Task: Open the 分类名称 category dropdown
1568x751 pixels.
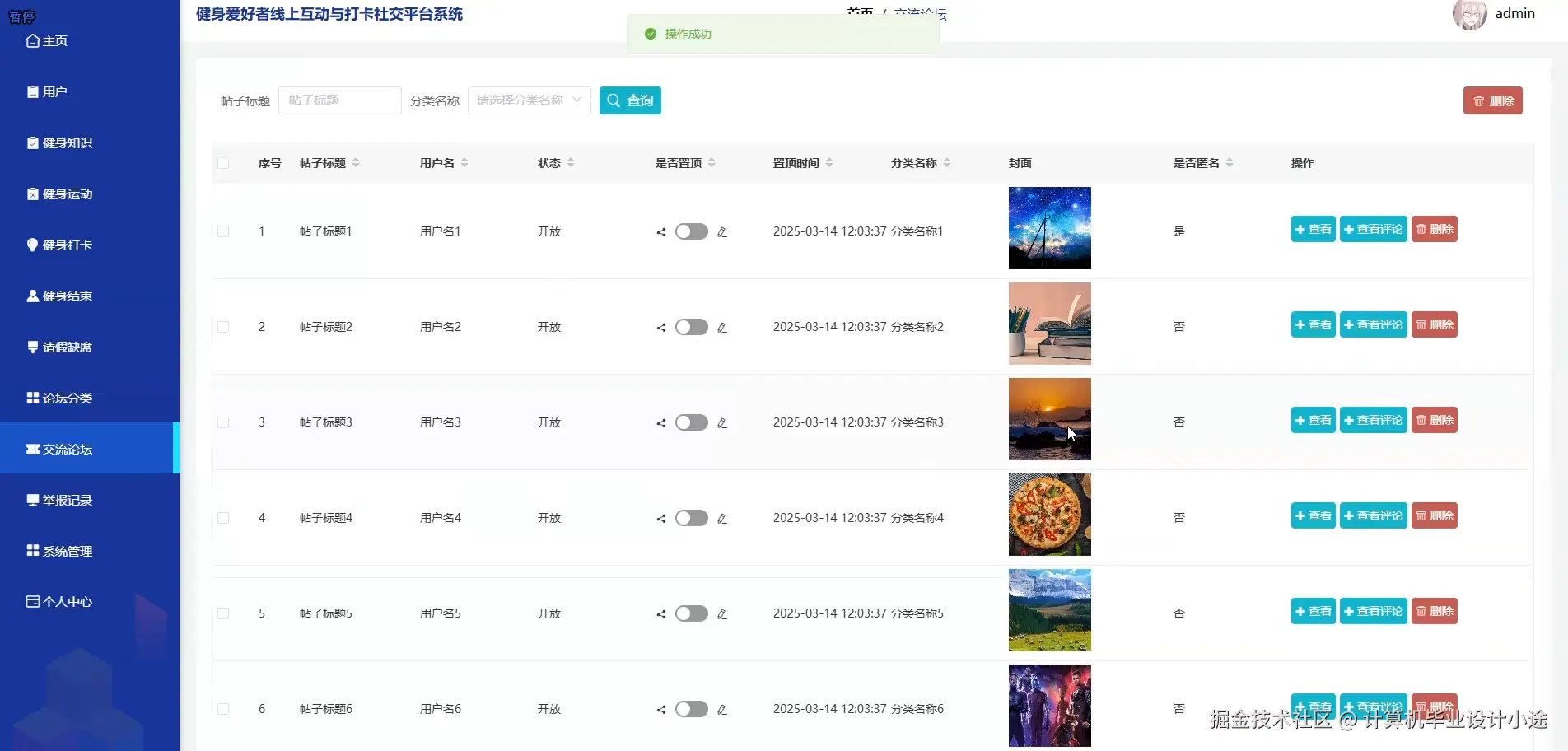Action: (530, 100)
